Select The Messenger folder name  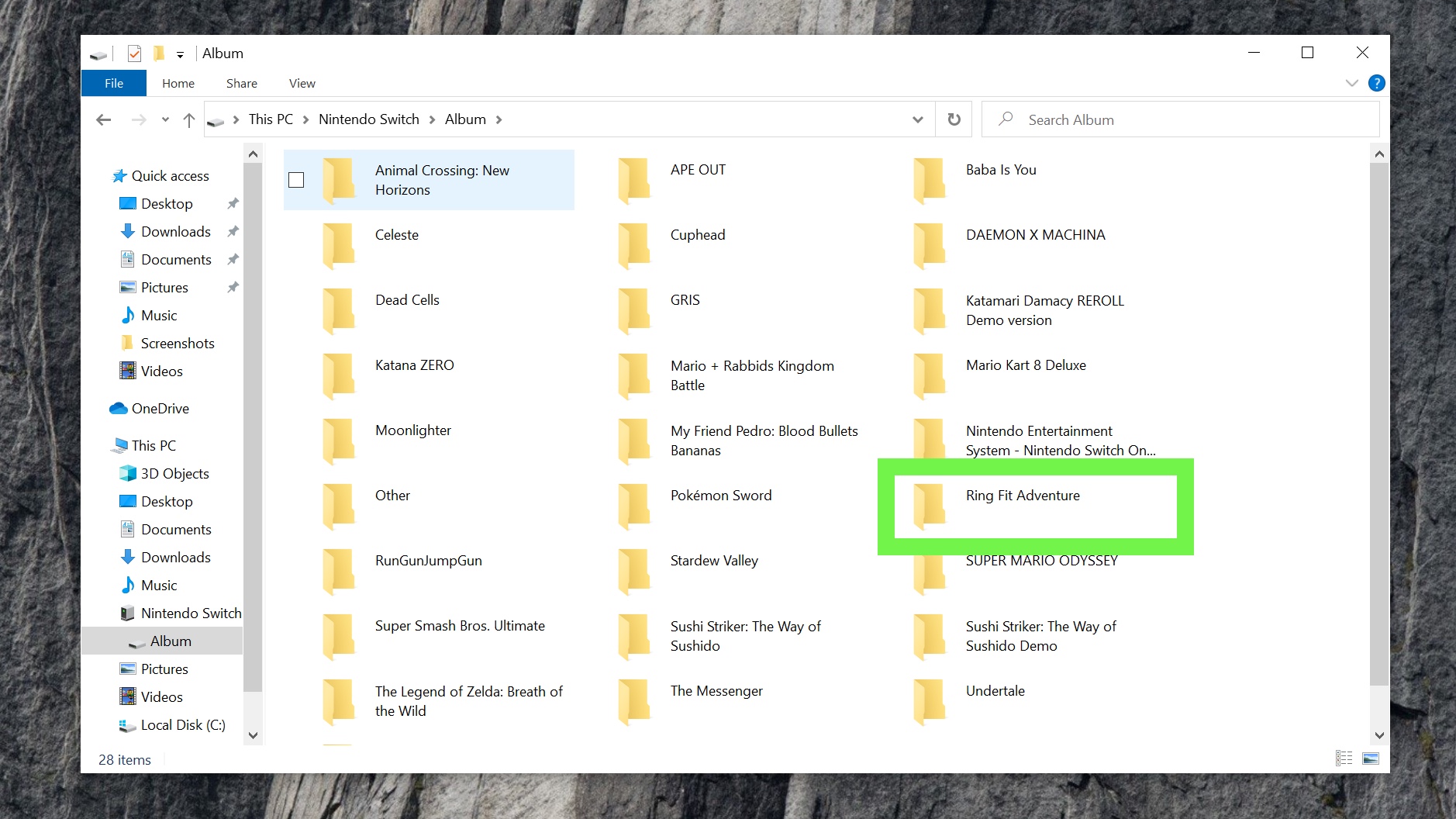[716, 691]
